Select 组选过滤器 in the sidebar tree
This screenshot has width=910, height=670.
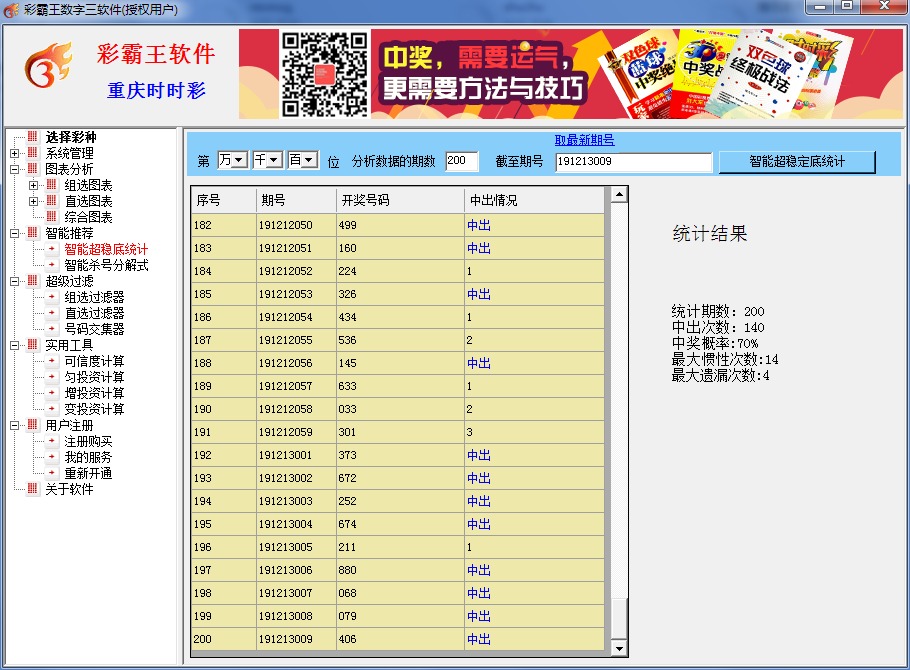tap(94, 297)
